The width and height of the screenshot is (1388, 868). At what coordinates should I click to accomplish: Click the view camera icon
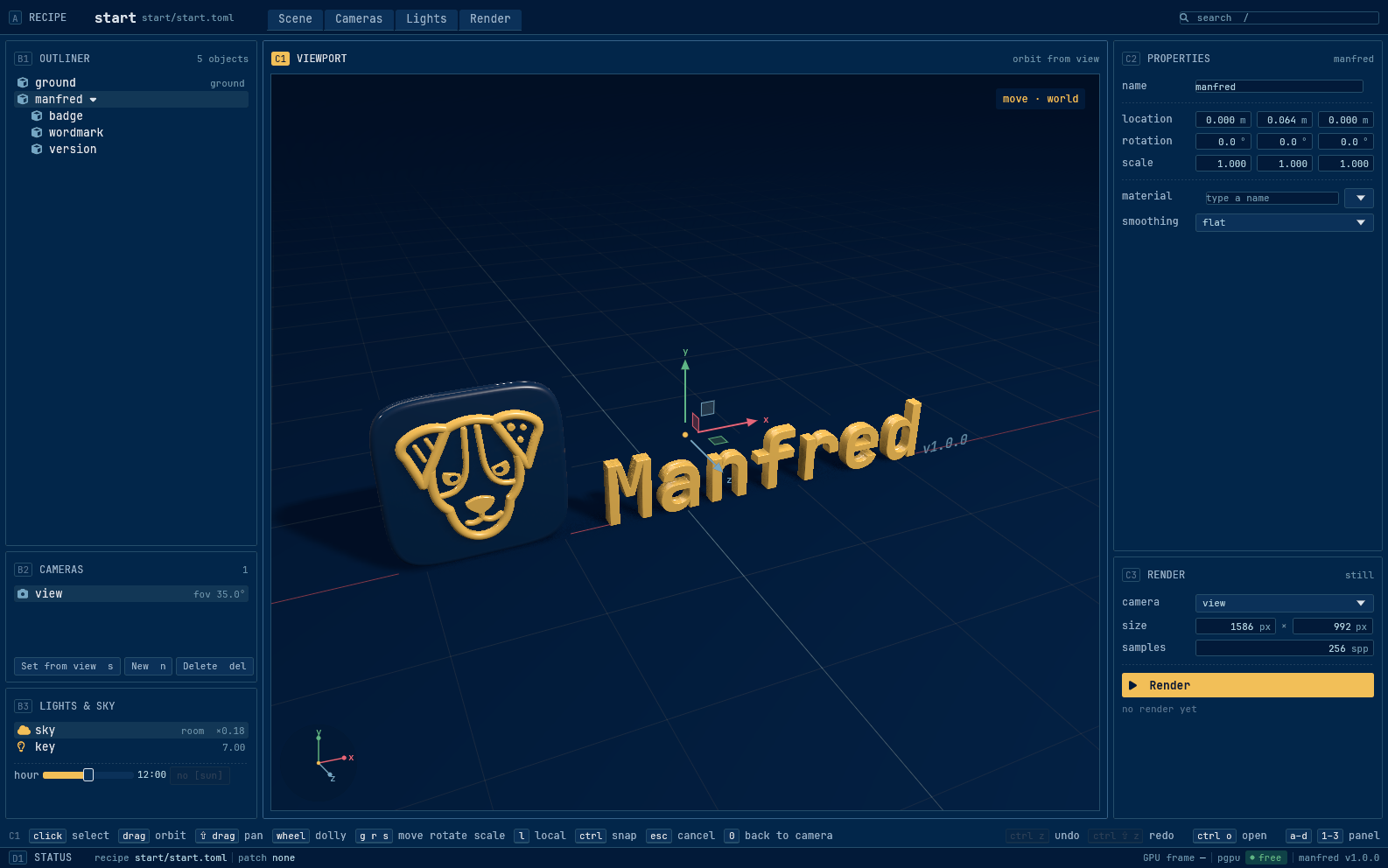pyautogui.click(x=23, y=594)
